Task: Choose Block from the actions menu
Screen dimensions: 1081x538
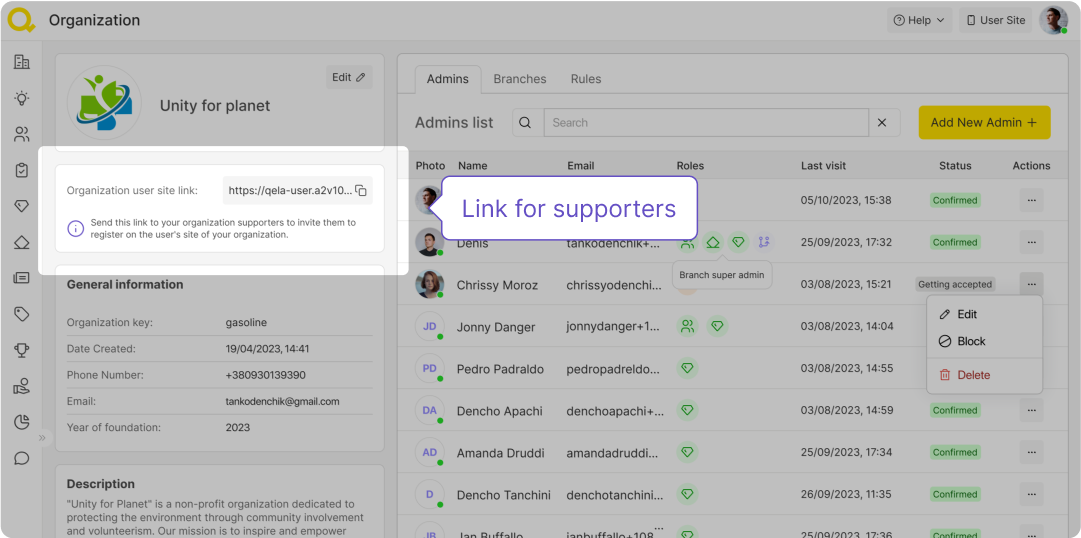Action: pyautogui.click(x=971, y=341)
